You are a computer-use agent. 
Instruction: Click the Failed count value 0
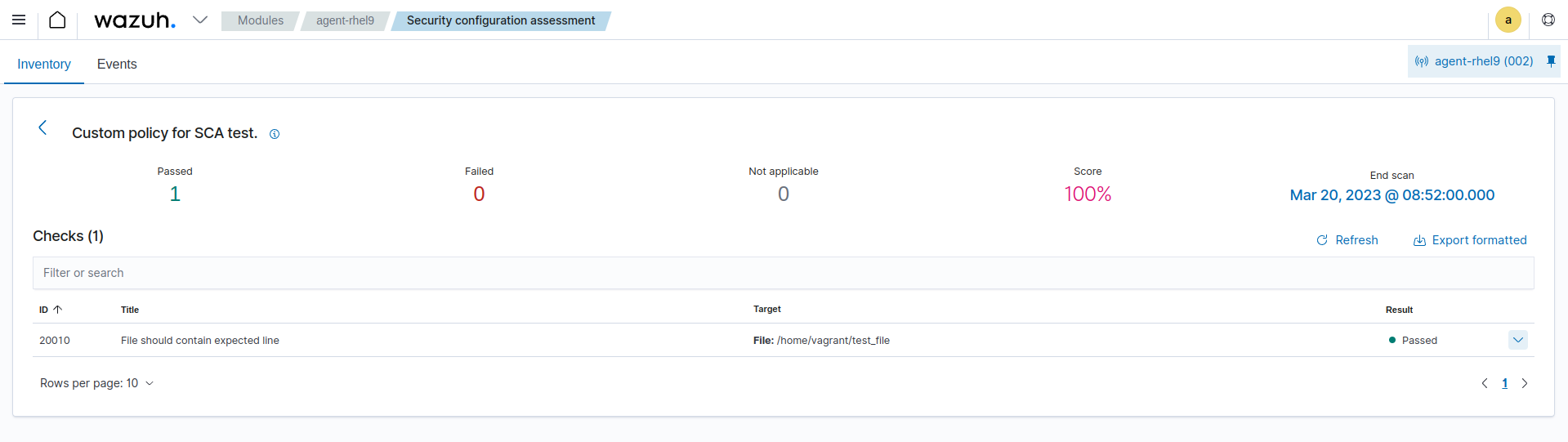(479, 194)
